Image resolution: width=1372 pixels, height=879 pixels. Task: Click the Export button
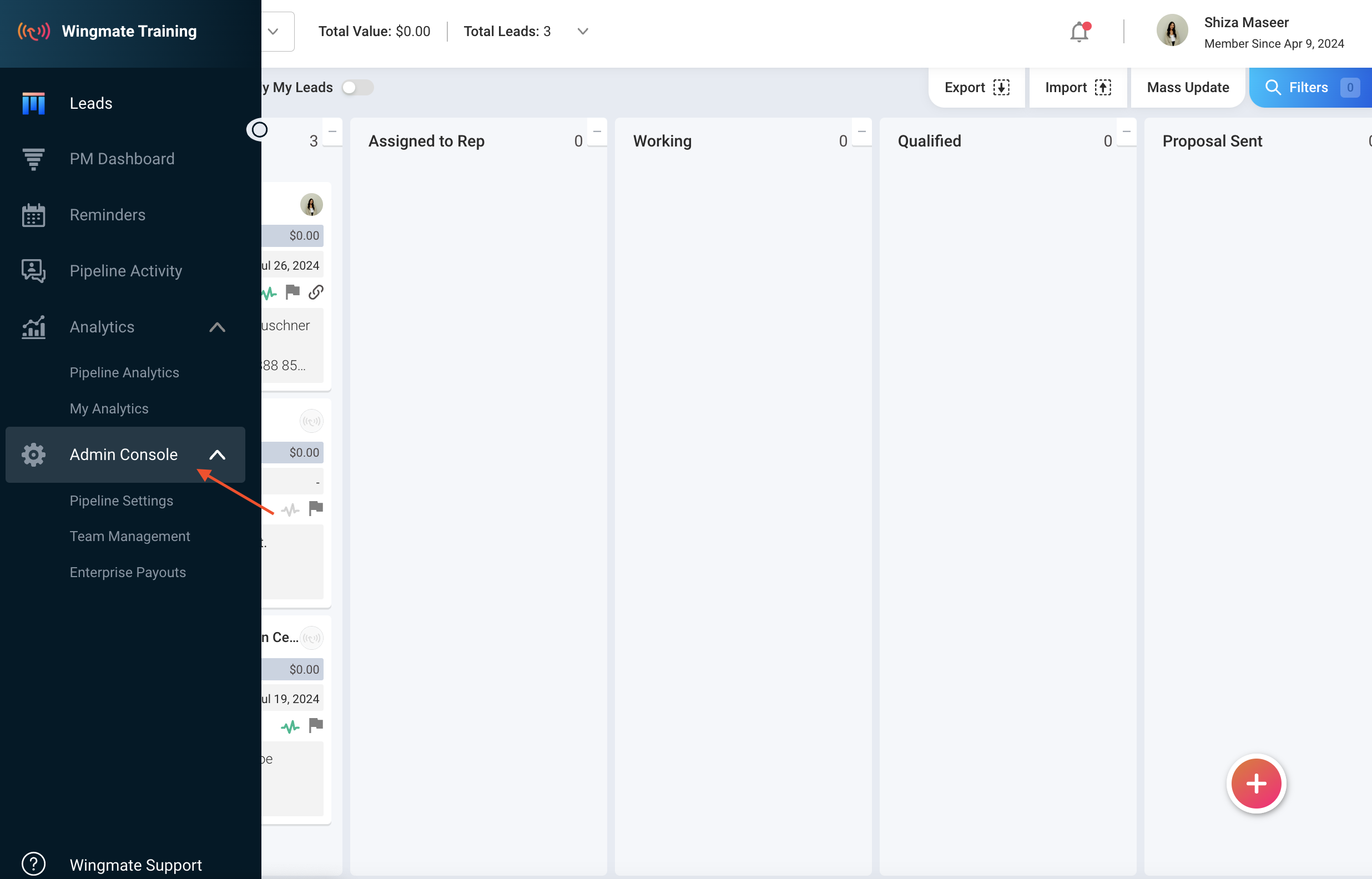[977, 87]
